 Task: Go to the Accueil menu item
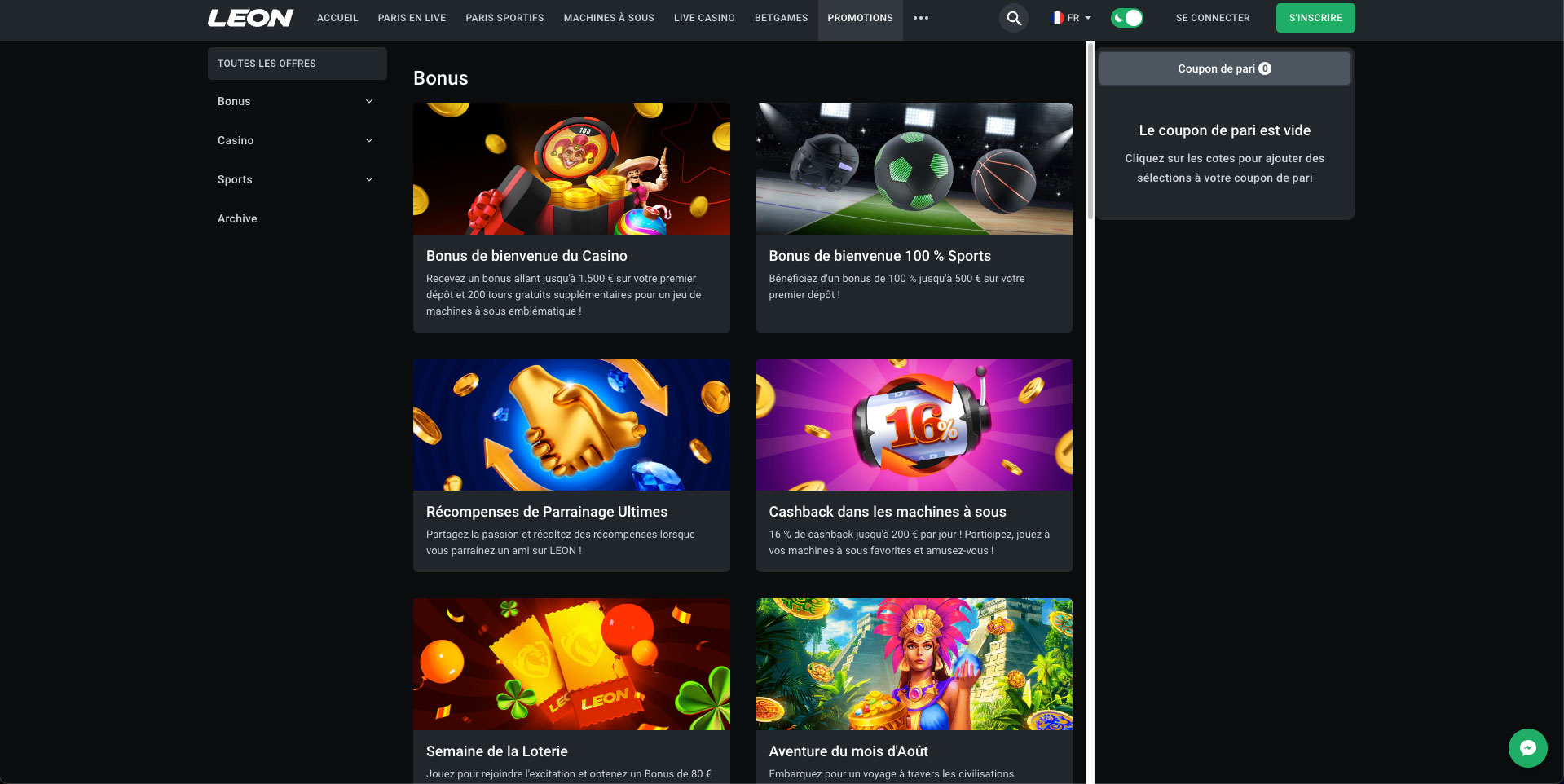pyautogui.click(x=337, y=18)
